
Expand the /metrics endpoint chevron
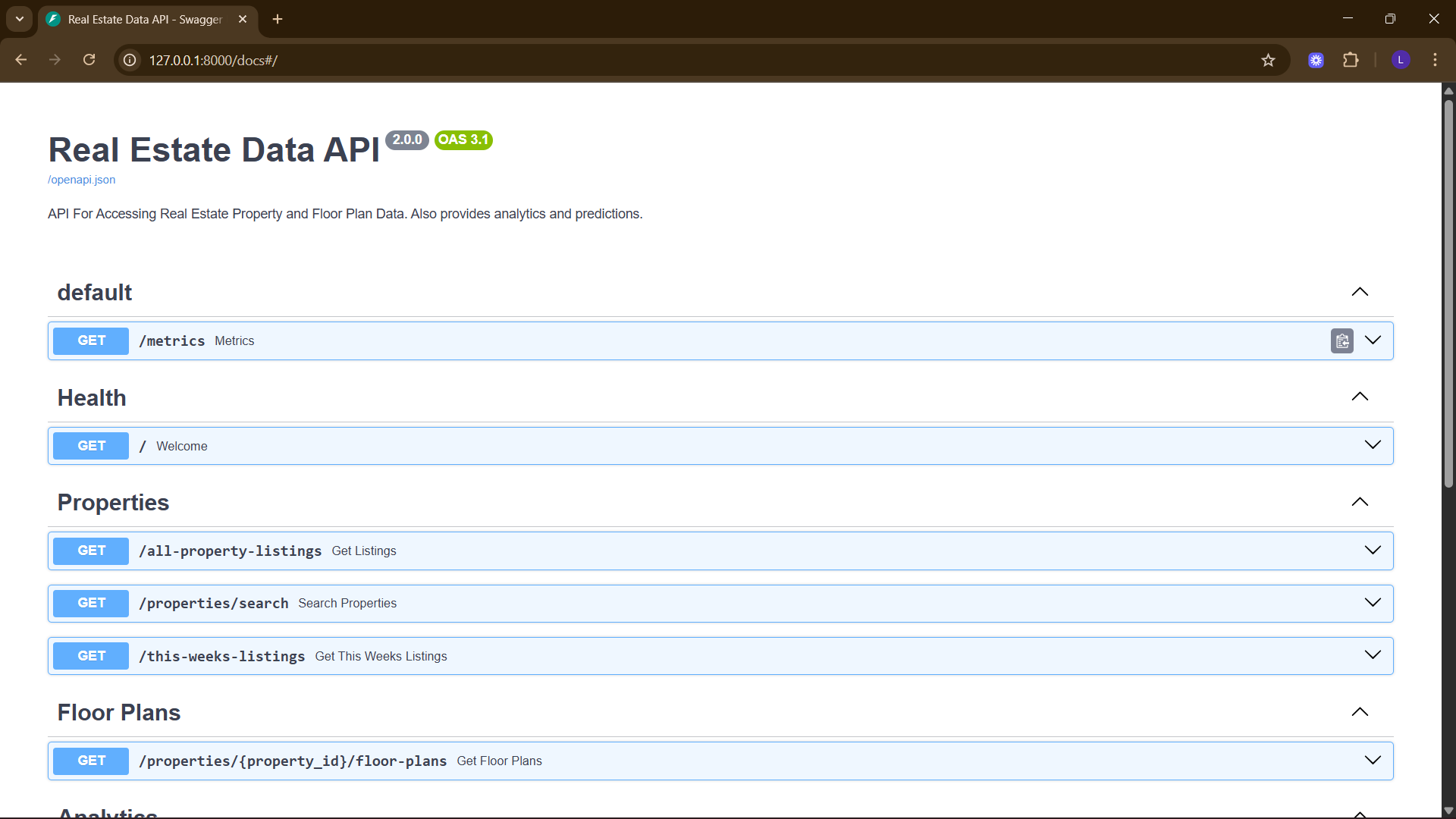coord(1373,340)
